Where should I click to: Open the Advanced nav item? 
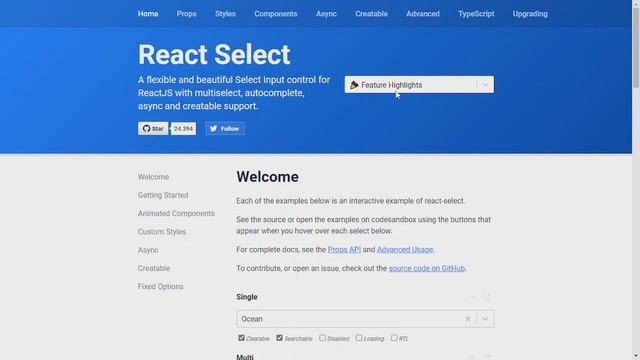(423, 14)
